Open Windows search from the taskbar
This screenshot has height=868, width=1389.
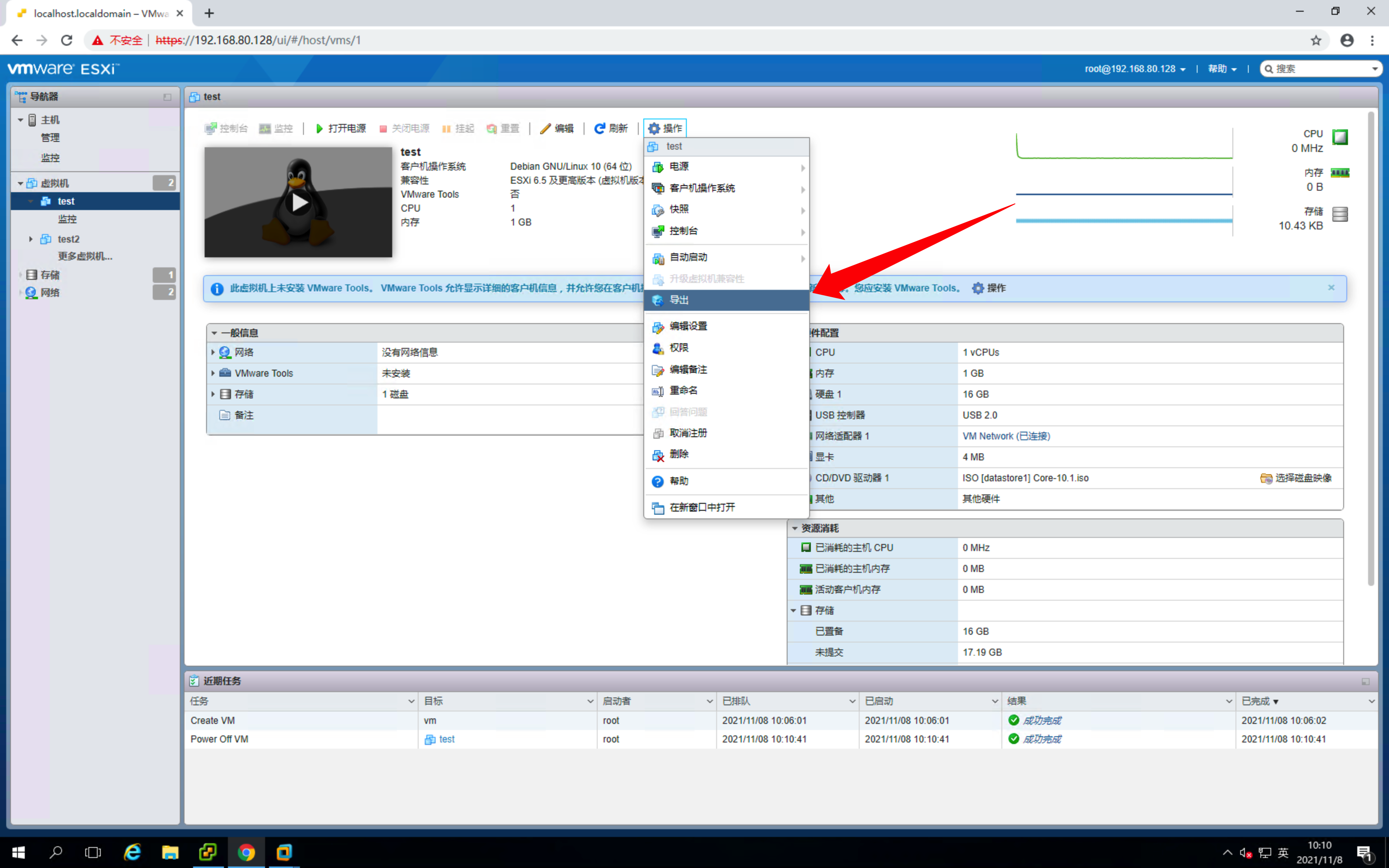click(56, 852)
